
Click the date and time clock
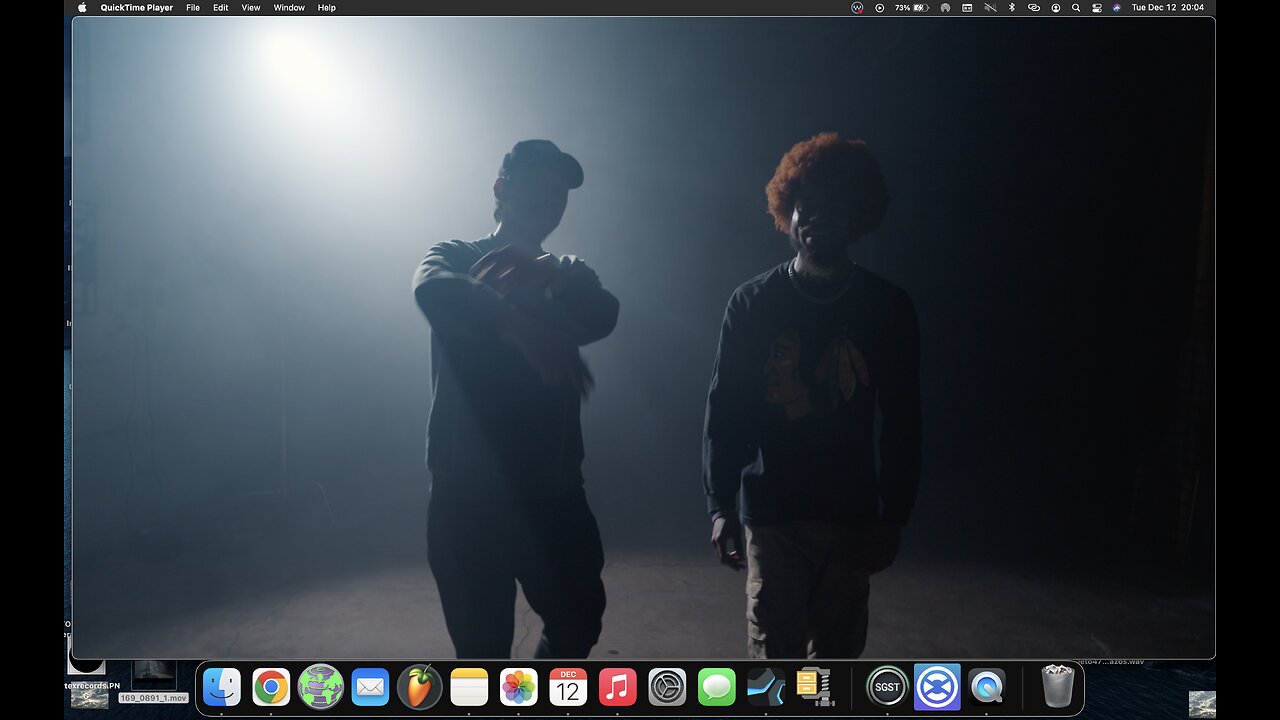pos(1167,8)
